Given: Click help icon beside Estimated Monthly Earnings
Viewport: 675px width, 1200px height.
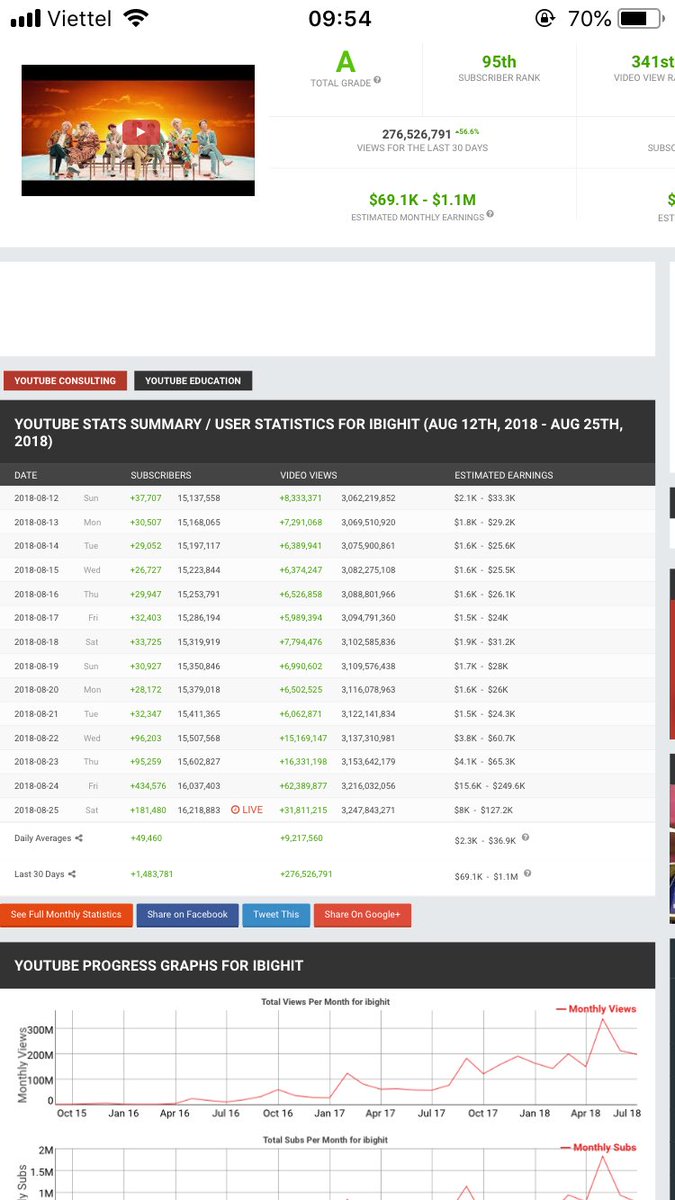Looking at the screenshot, I should pyautogui.click(x=490, y=215).
